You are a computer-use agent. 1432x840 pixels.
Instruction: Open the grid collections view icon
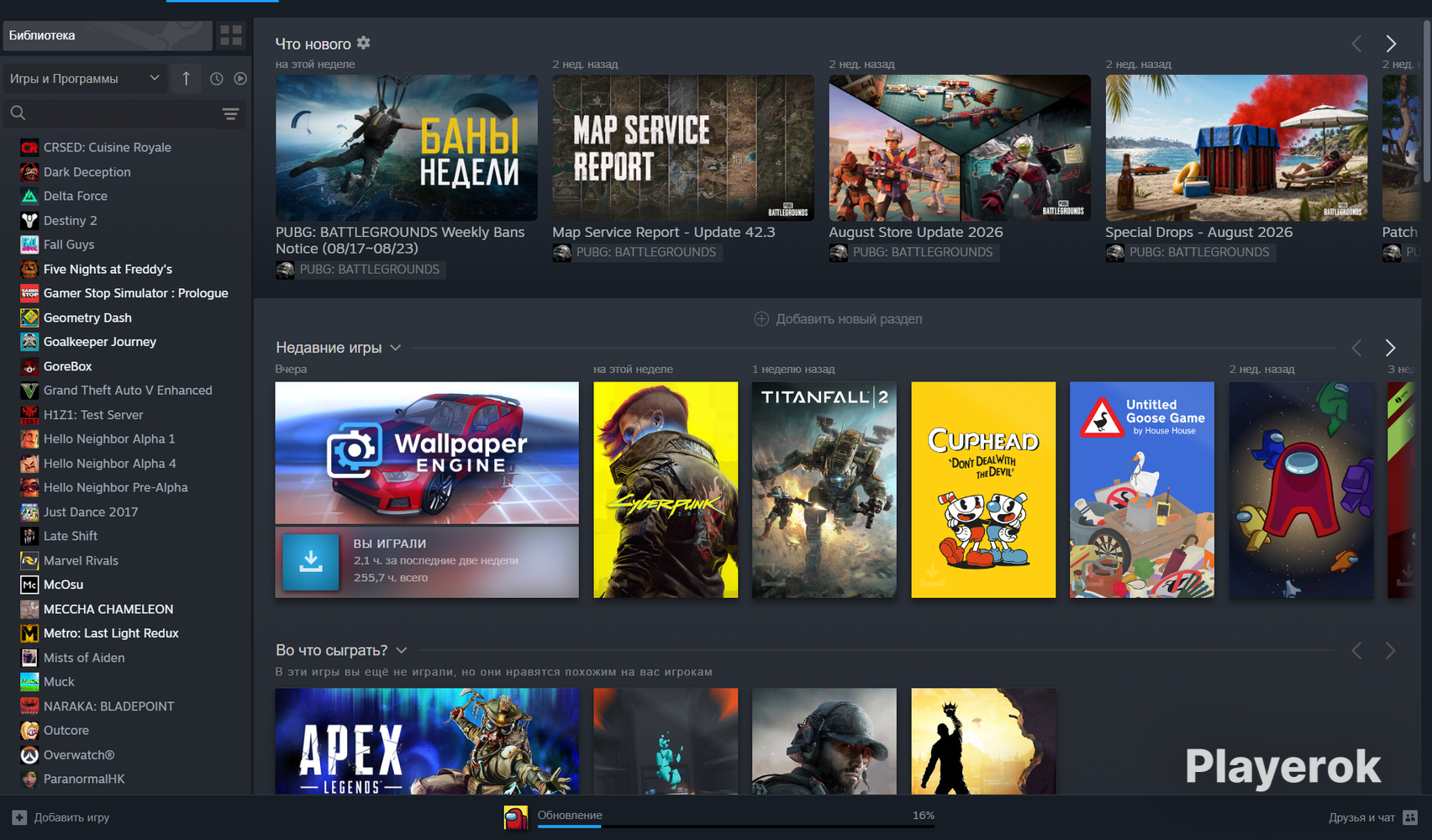click(231, 35)
